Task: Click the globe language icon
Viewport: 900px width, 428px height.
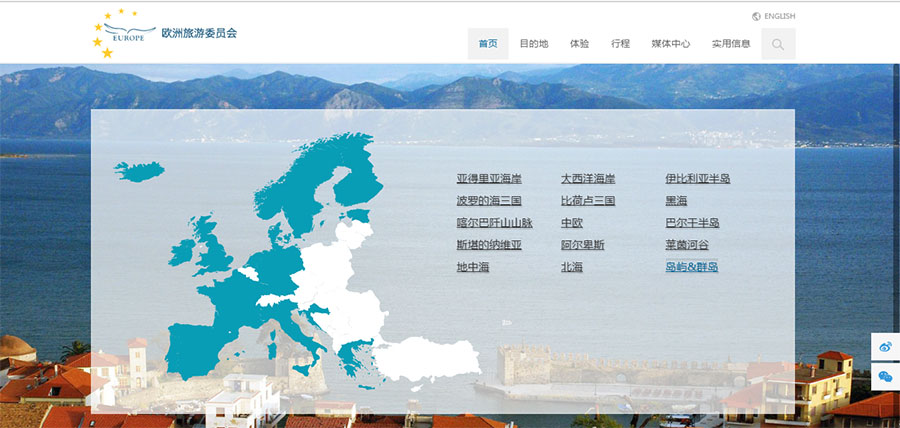Action: pyautogui.click(x=756, y=16)
